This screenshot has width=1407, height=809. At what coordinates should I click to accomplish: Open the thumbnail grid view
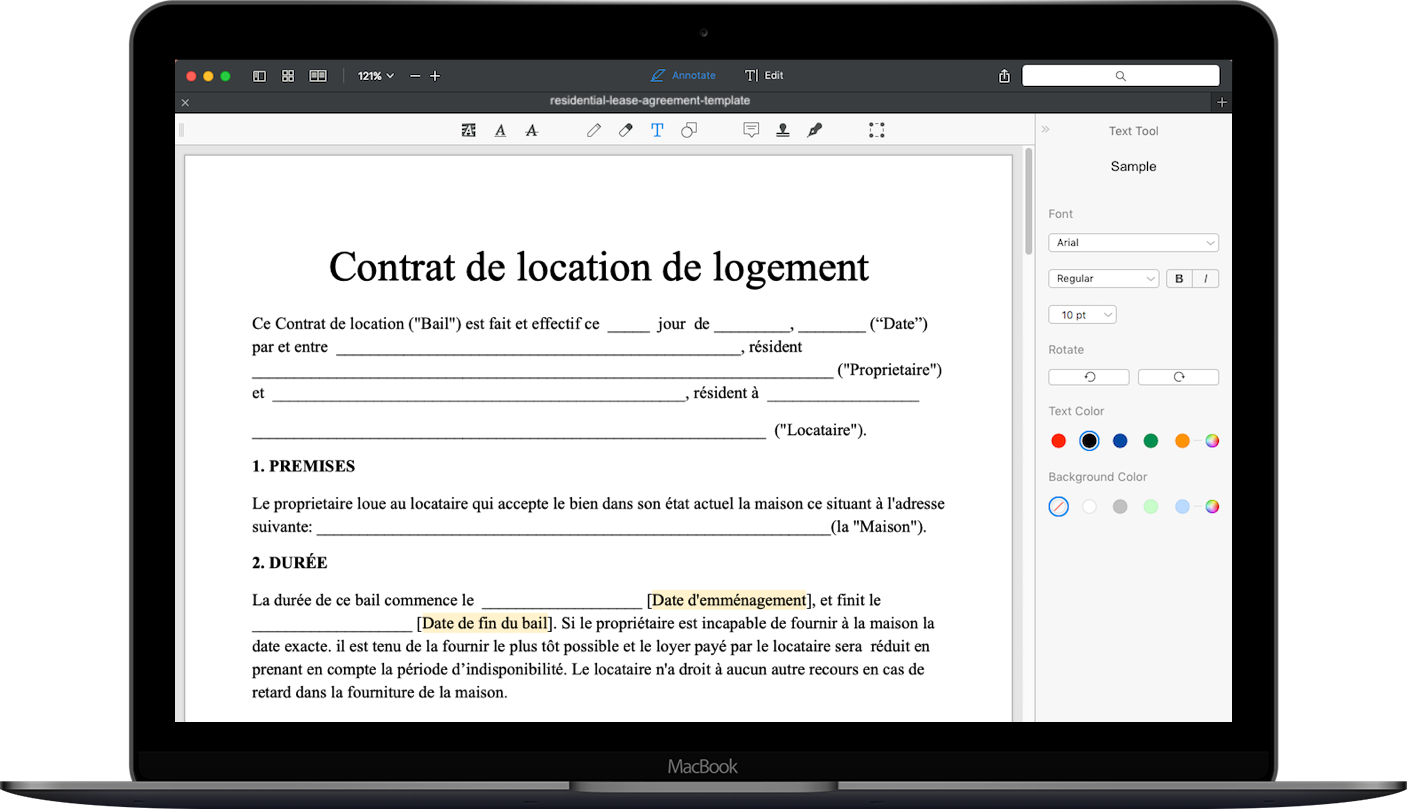[288, 76]
